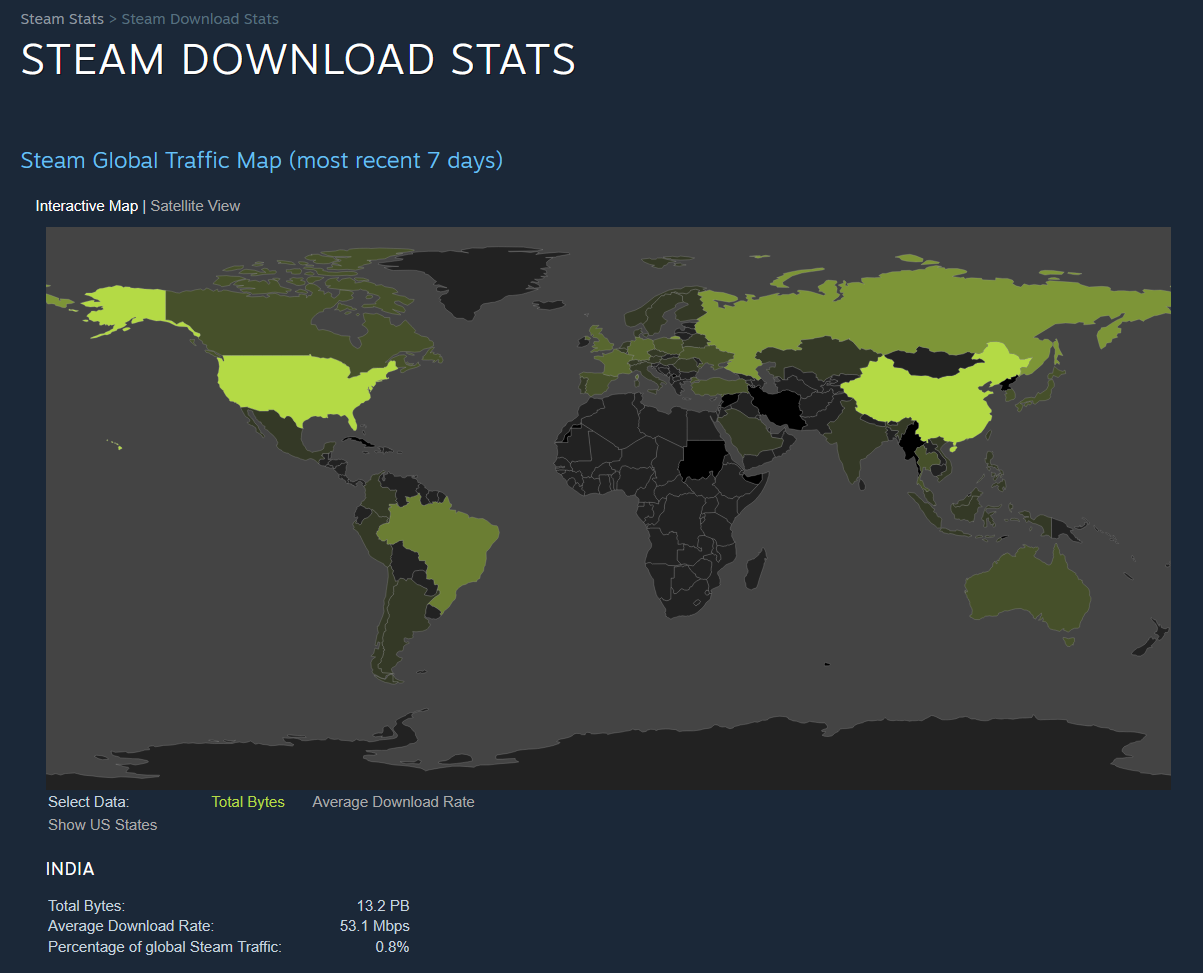Click Show US States link
1203x973 pixels.
coord(103,825)
